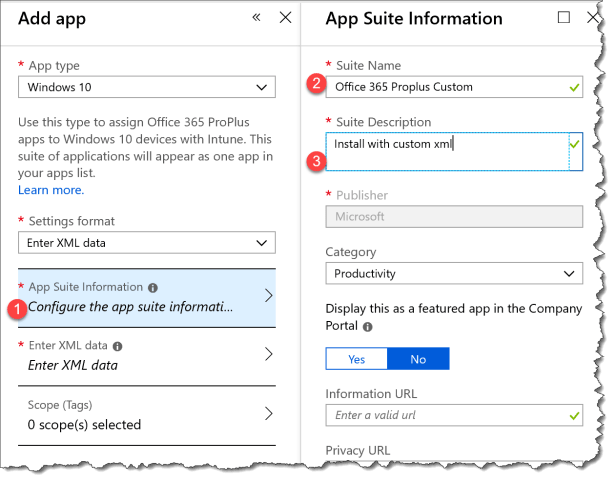Click into the Suite Name field
Screen dimensions: 616x481
(454, 87)
